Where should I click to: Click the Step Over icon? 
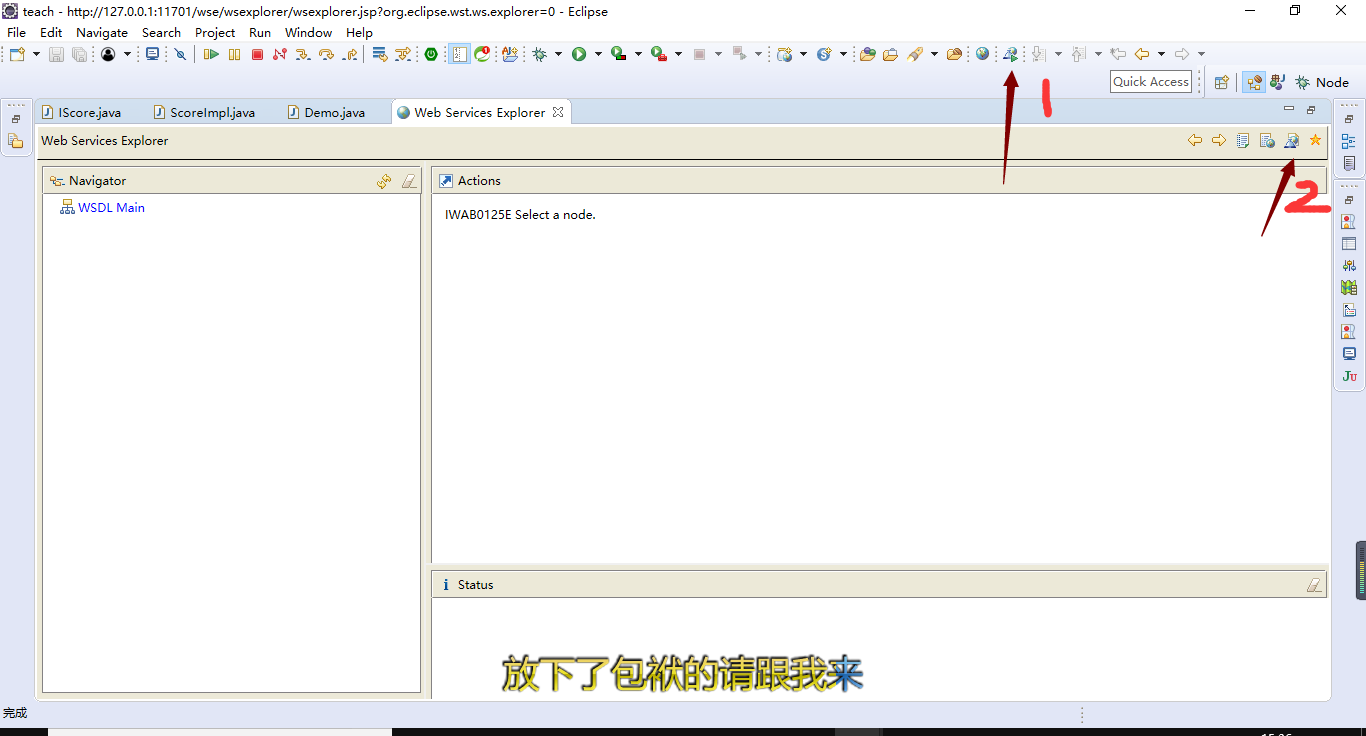coord(326,54)
